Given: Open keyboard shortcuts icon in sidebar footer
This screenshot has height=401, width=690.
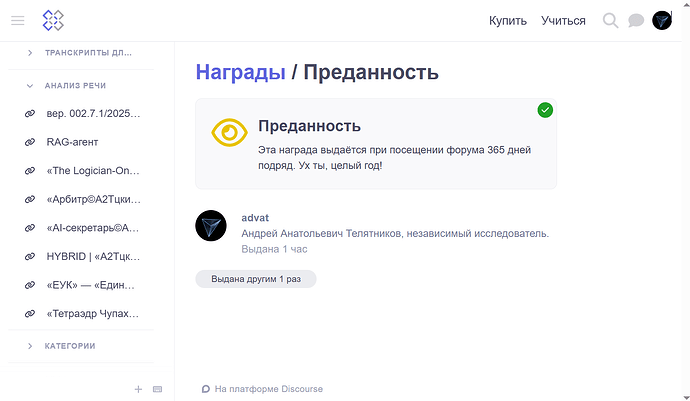Looking at the screenshot, I should (158, 389).
